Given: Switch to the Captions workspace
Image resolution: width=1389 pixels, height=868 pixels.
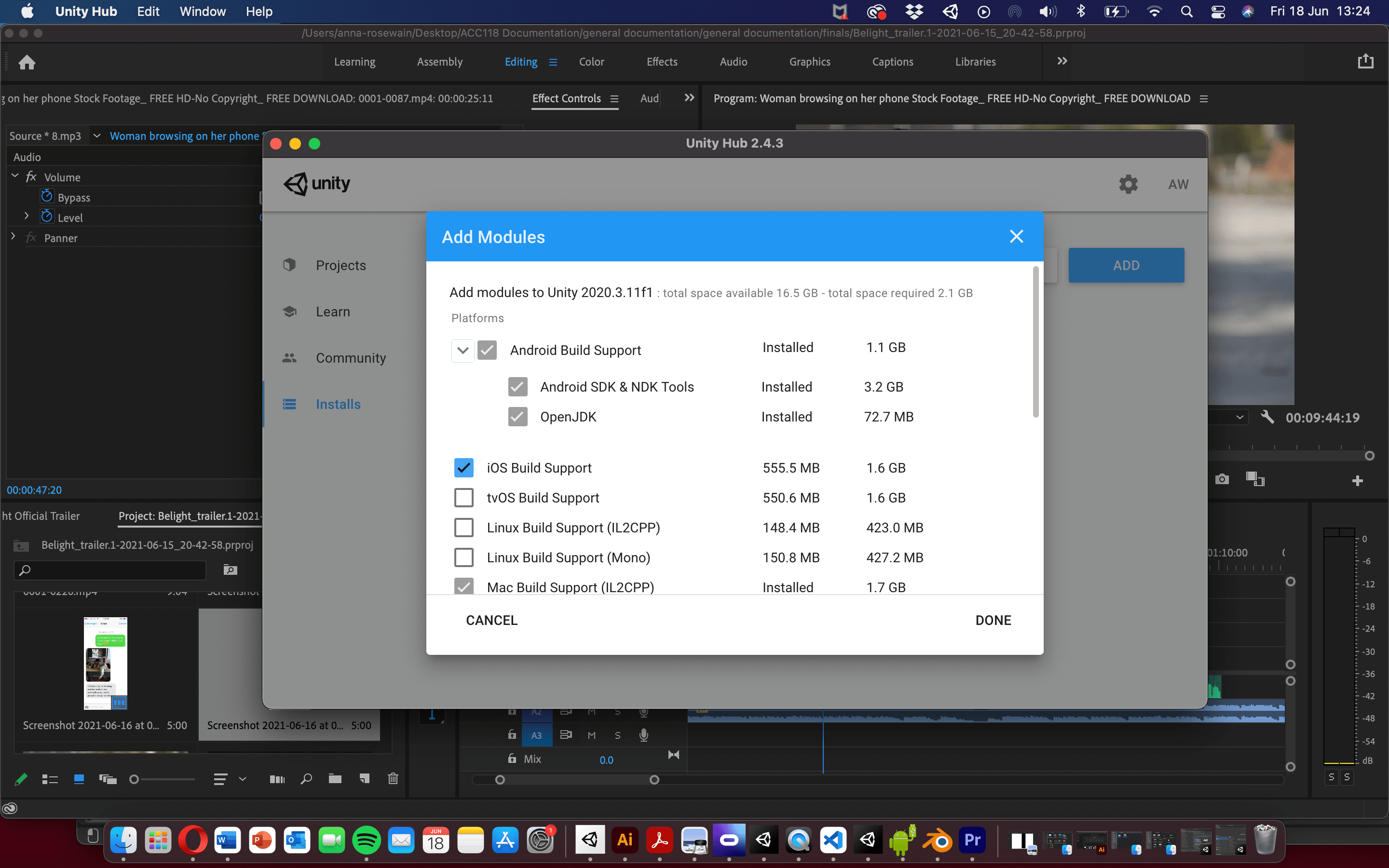Looking at the screenshot, I should point(893,61).
